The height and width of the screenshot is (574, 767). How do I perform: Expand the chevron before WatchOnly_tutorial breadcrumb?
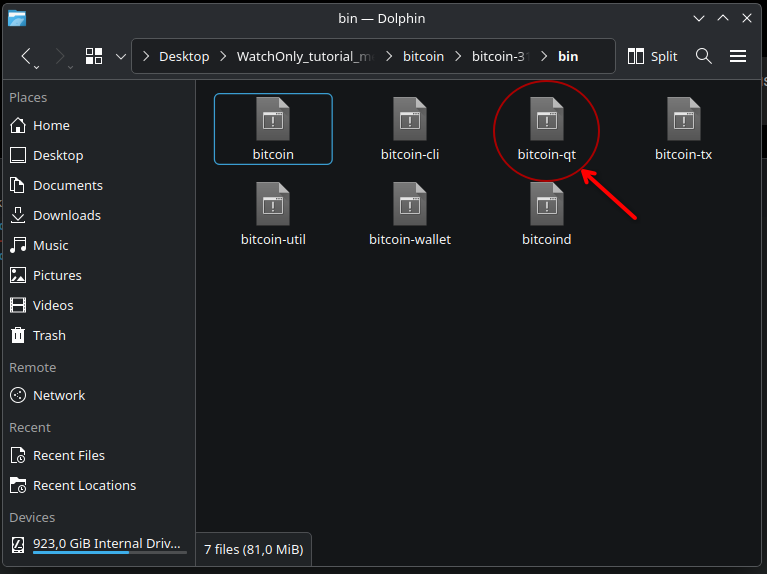click(223, 57)
